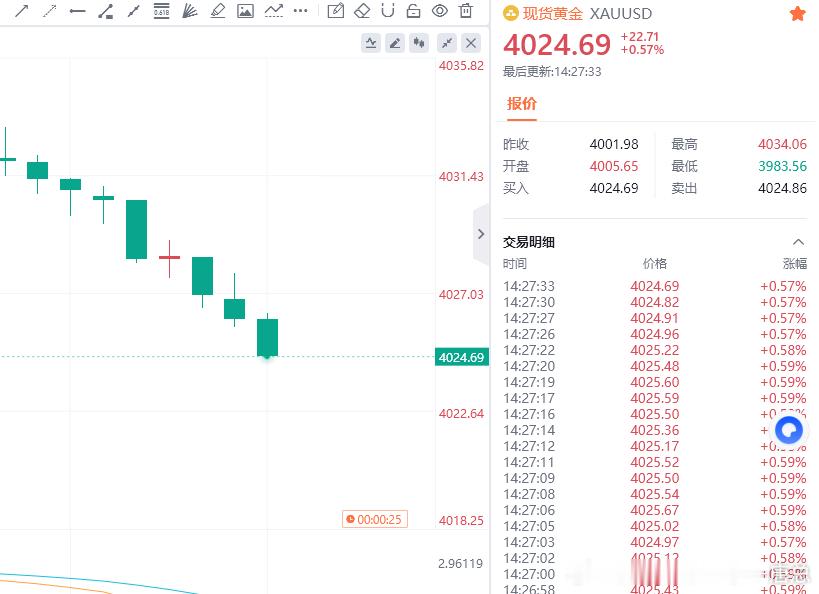Screen dimensions: 819x594
Task: Click the candle countdown timer 00:00:25
Action: pyautogui.click(x=375, y=519)
